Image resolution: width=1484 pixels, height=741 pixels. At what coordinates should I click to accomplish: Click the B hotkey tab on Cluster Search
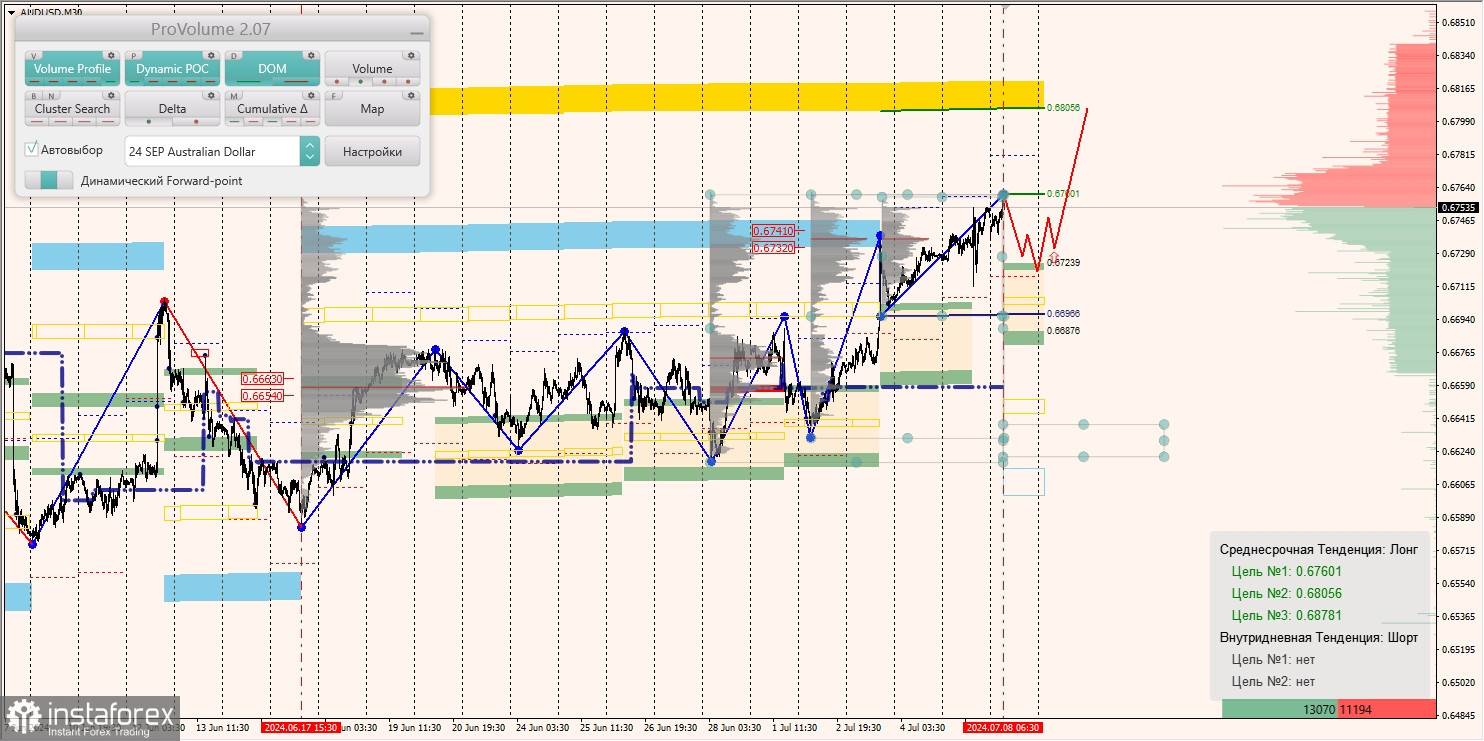35,95
